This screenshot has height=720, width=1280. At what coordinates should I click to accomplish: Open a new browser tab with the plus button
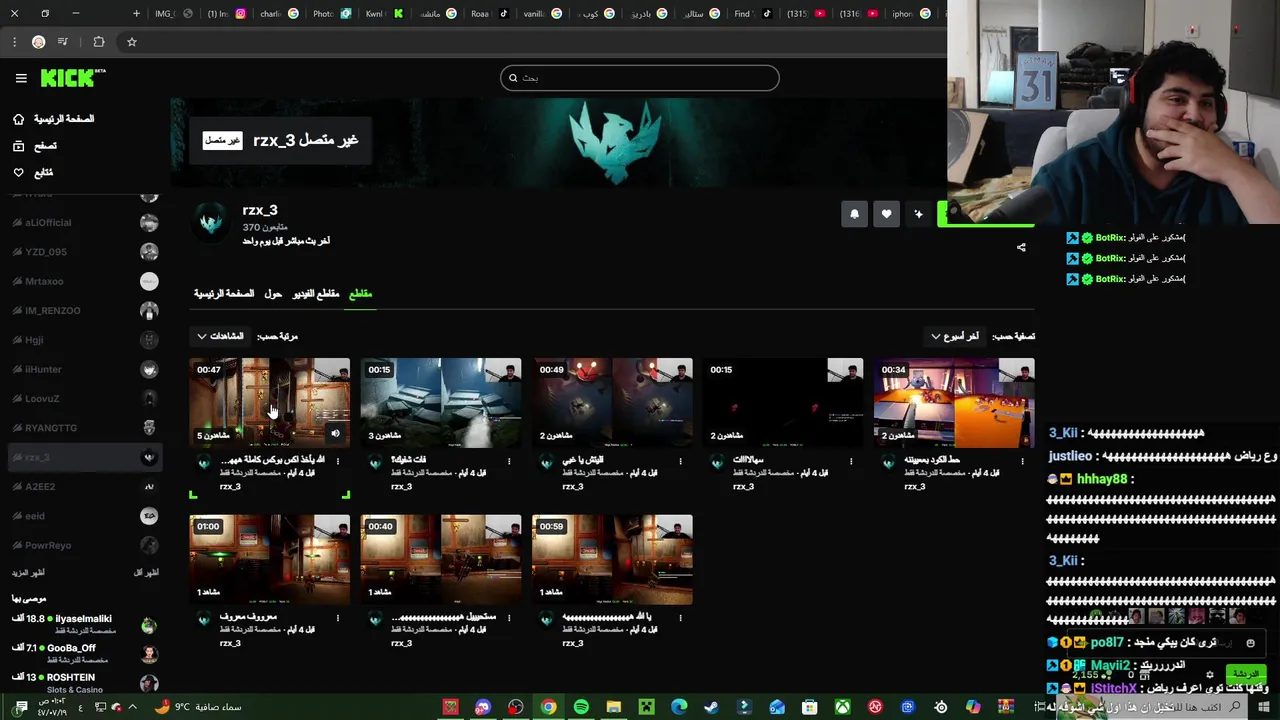(x=136, y=14)
